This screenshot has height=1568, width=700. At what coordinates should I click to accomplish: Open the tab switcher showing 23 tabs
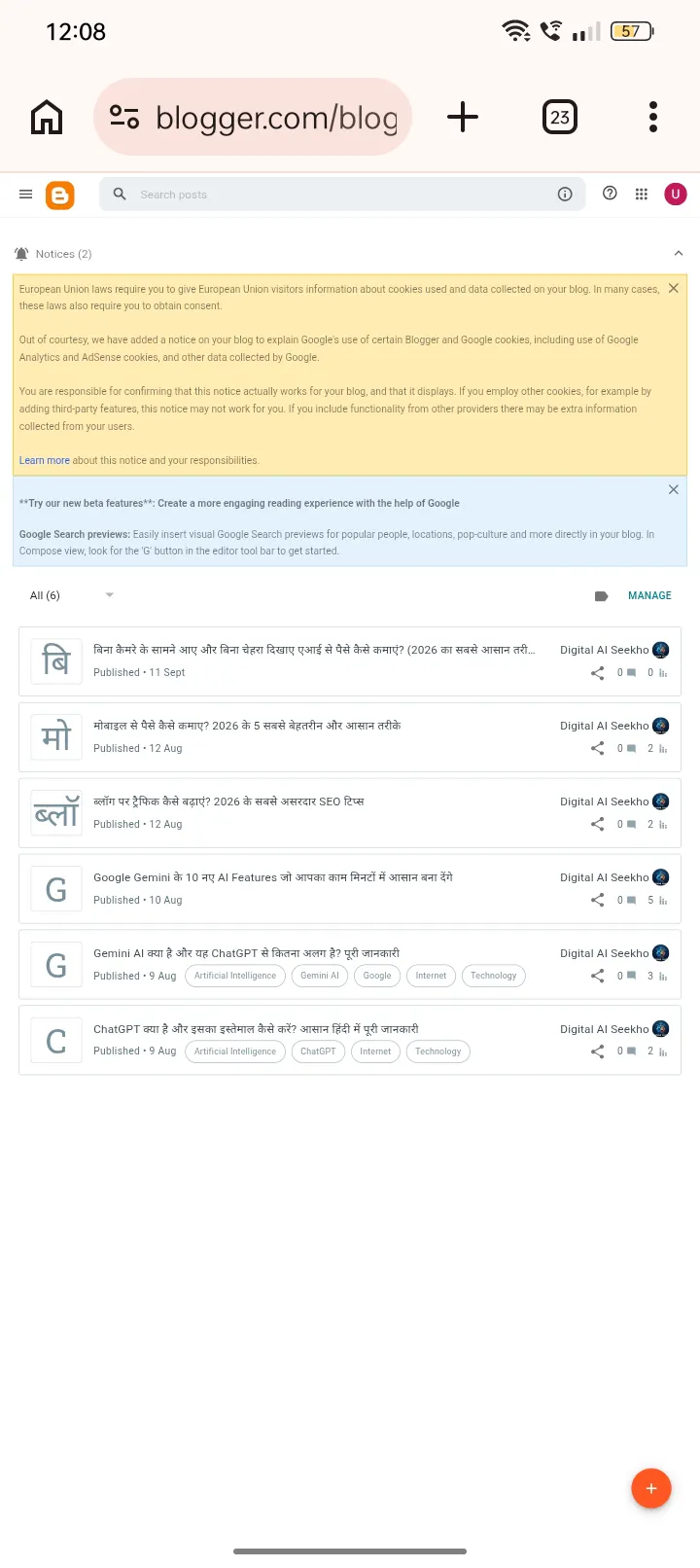560,117
